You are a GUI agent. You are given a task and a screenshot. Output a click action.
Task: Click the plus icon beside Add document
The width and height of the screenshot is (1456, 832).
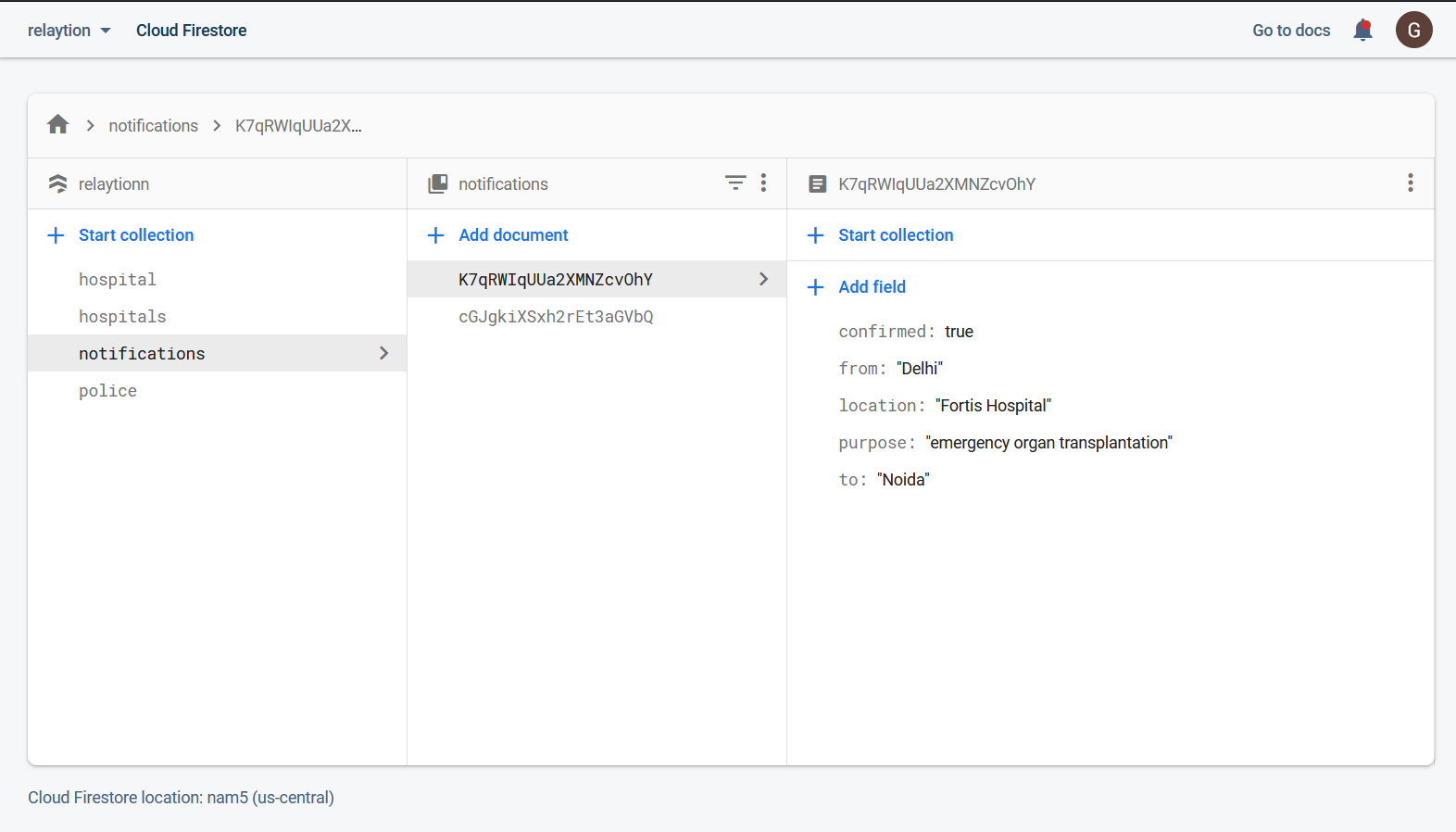pos(435,235)
